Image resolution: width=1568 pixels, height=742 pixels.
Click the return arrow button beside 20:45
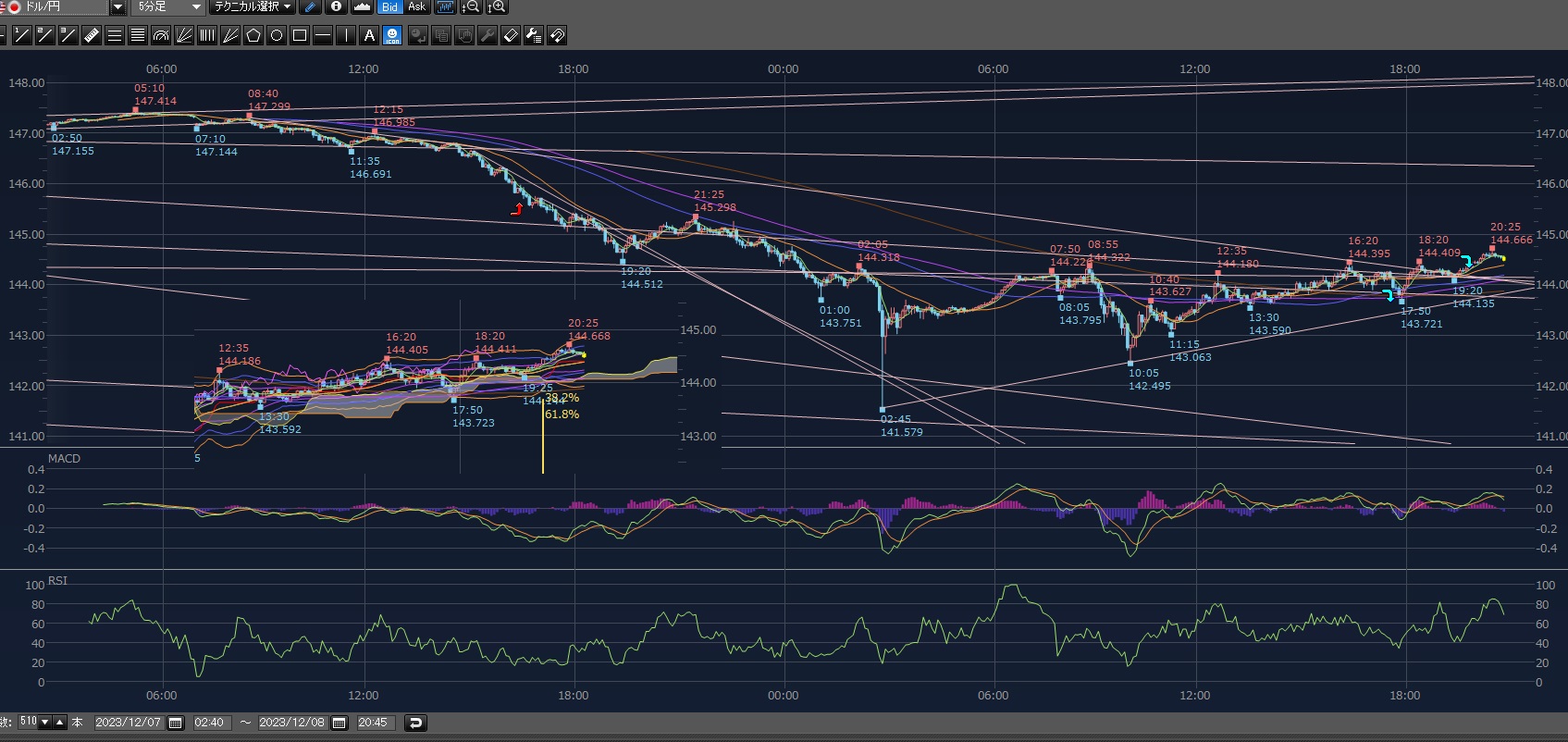[x=415, y=723]
